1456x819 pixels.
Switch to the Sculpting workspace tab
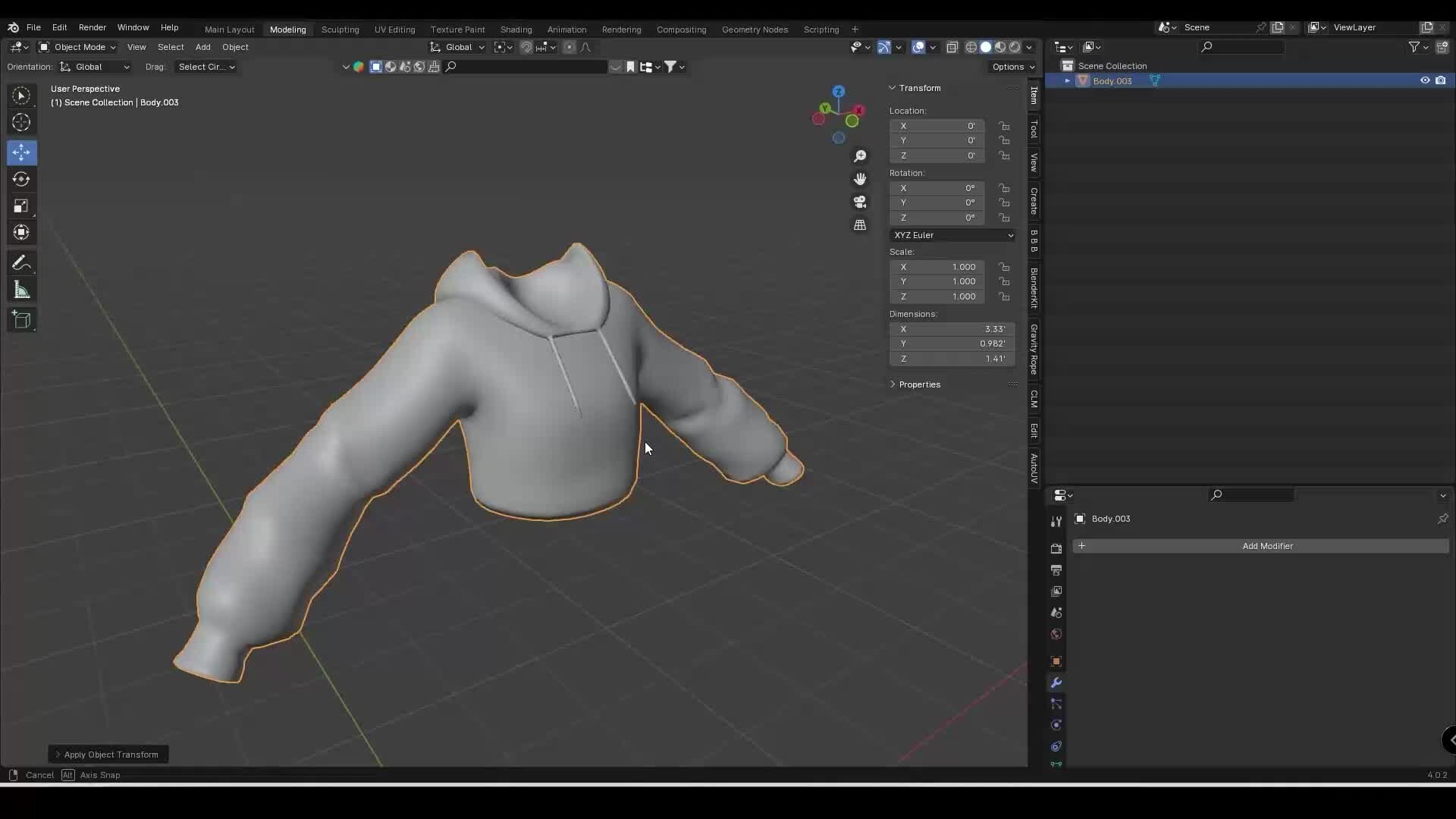[340, 30]
